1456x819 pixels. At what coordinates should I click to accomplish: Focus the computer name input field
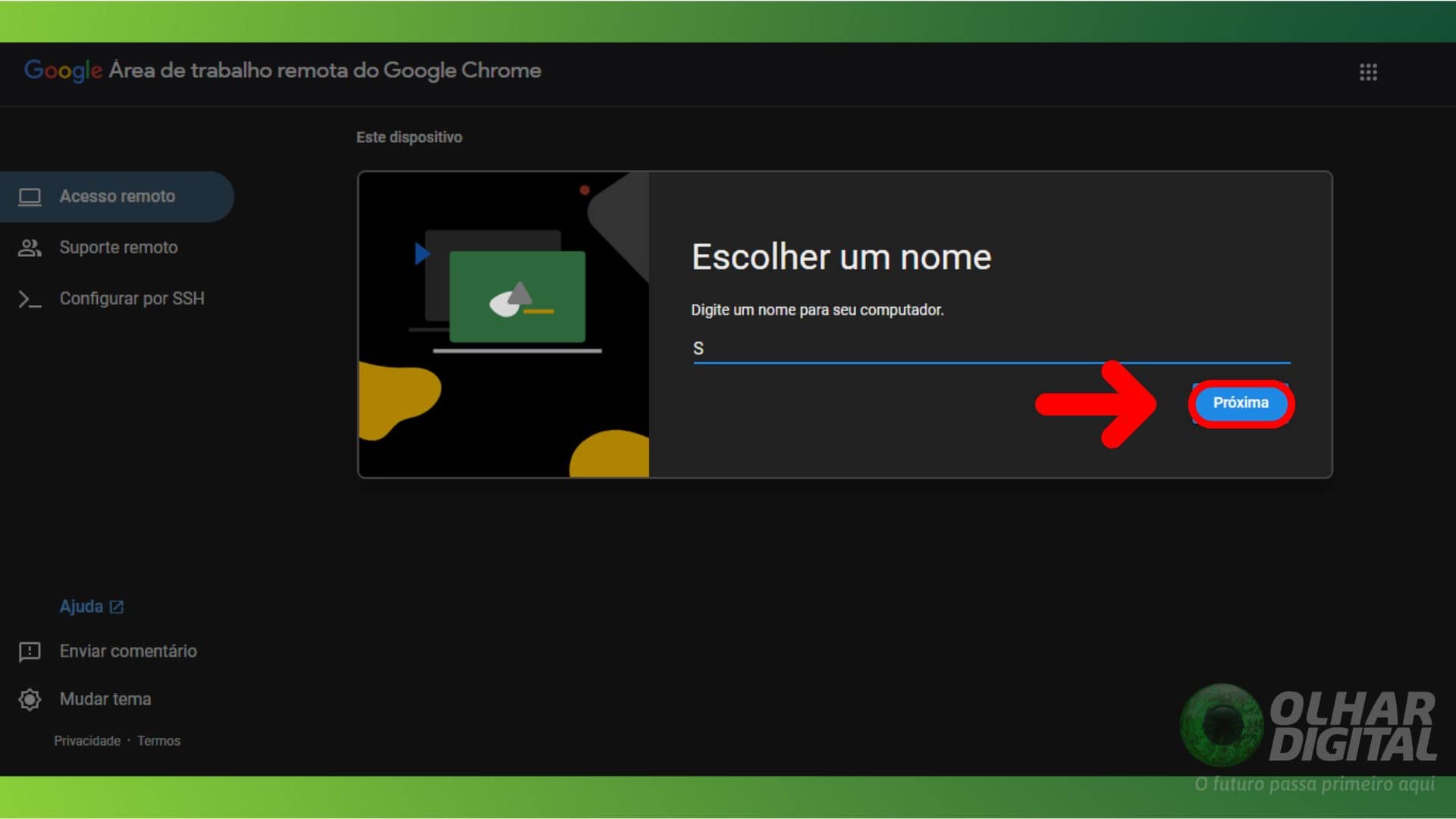click(991, 349)
